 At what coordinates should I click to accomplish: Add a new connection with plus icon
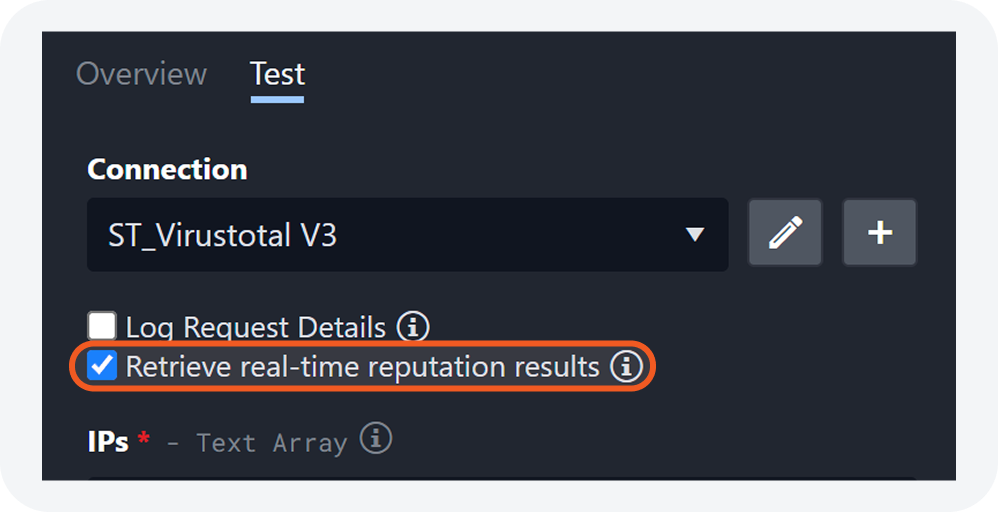coord(879,233)
